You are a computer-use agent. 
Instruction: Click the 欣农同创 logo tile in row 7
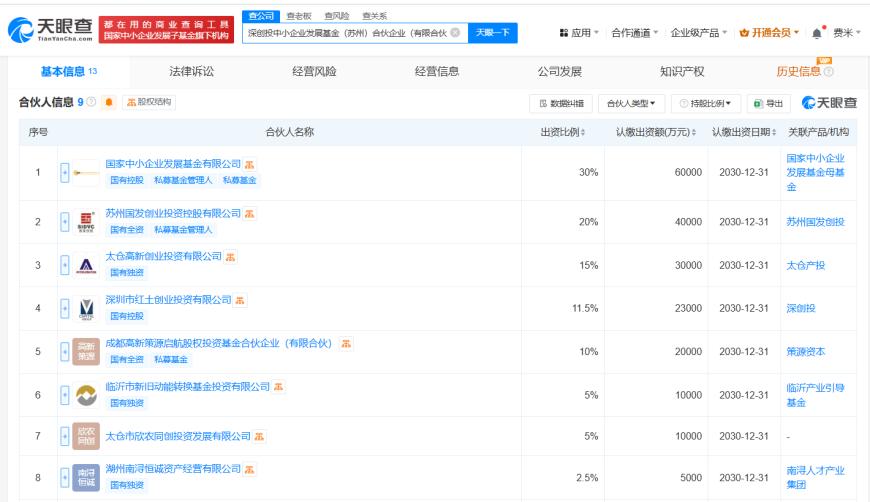(x=86, y=436)
